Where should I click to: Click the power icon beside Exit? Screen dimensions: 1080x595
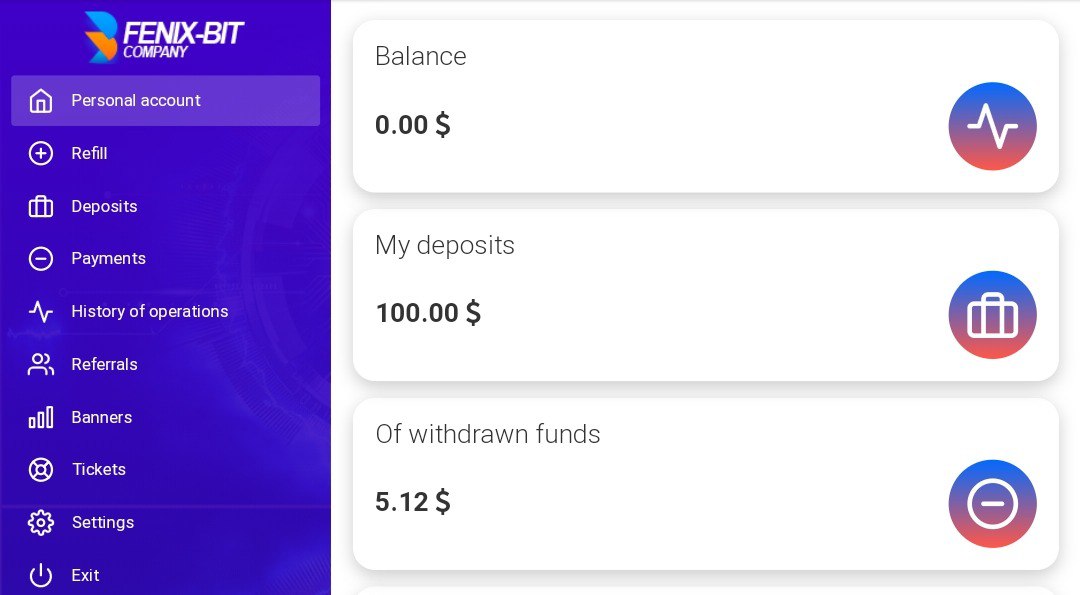click(x=41, y=575)
